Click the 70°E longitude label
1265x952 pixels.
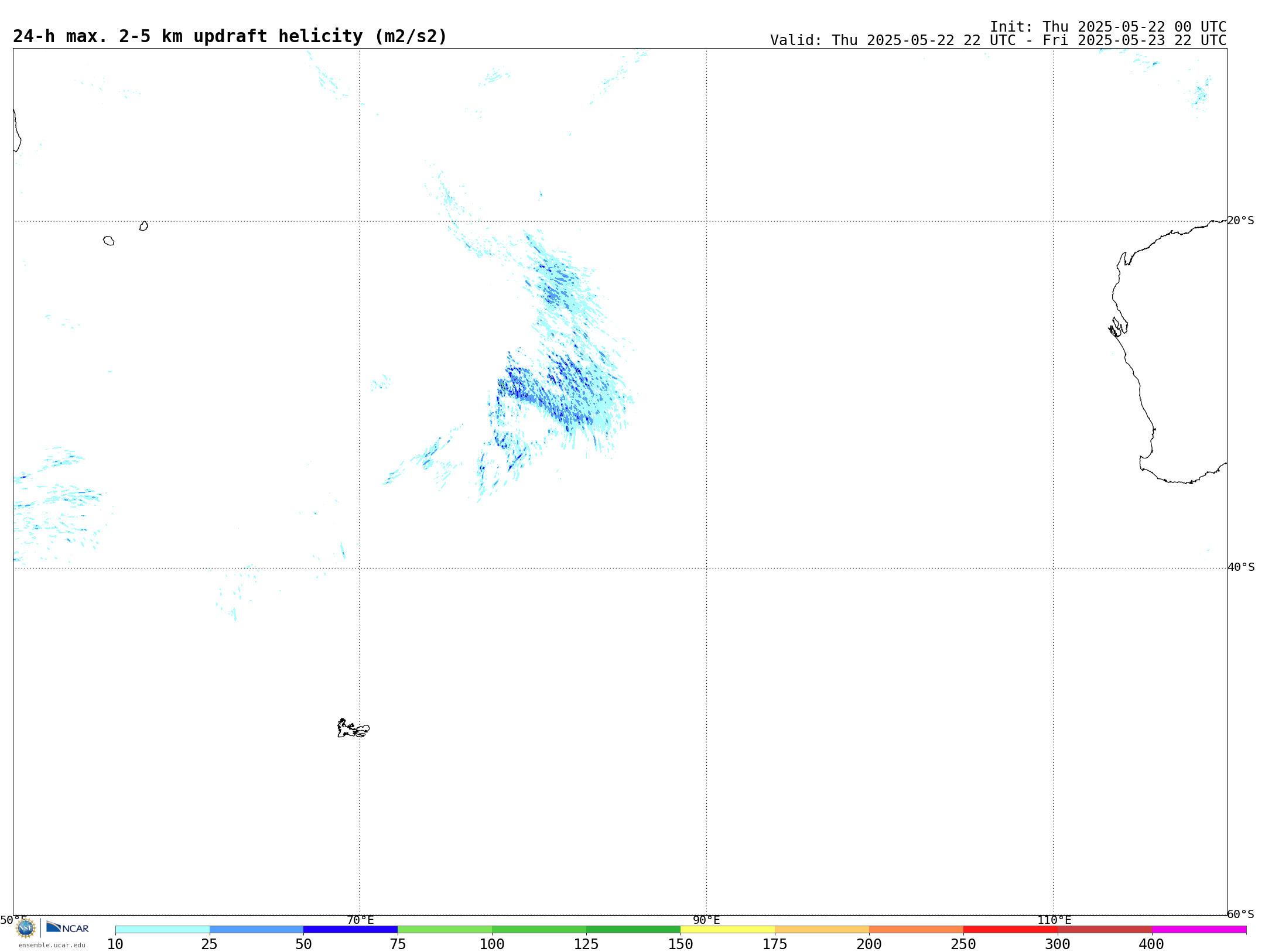[360, 920]
